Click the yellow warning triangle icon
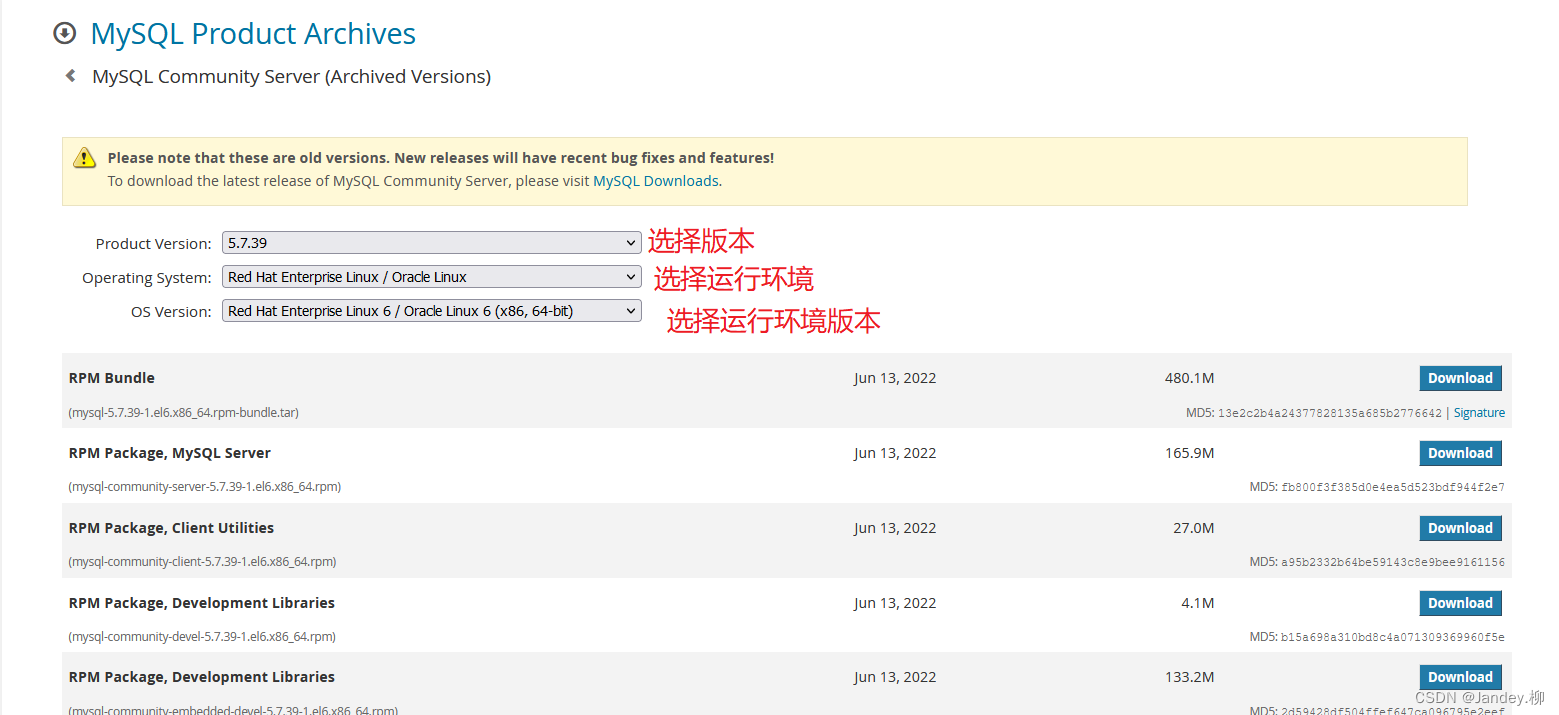 [84, 158]
